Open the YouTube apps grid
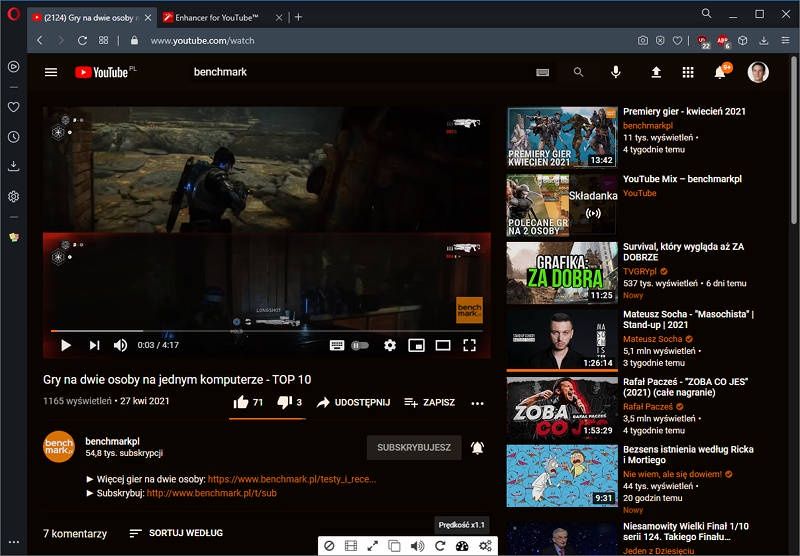Image resolution: width=800 pixels, height=556 pixels. [x=688, y=72]
